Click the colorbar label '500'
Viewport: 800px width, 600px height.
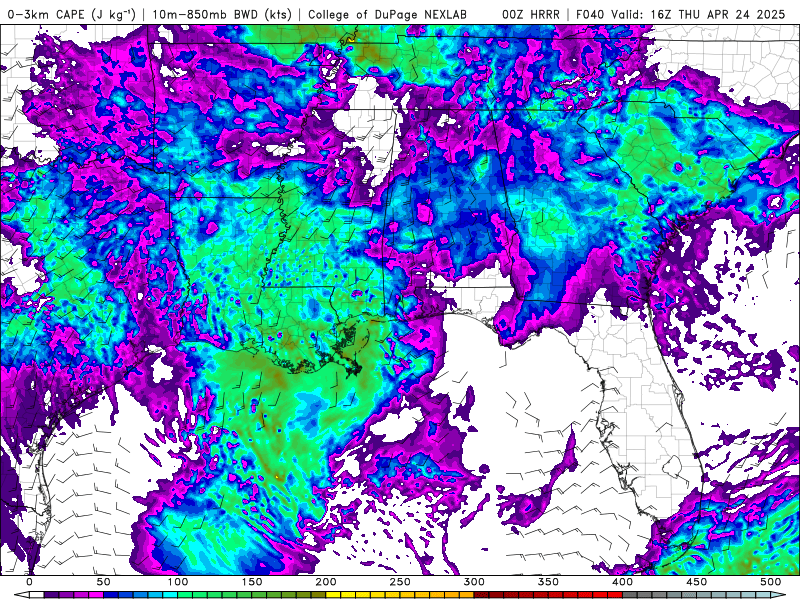click(x=770, y=582)
